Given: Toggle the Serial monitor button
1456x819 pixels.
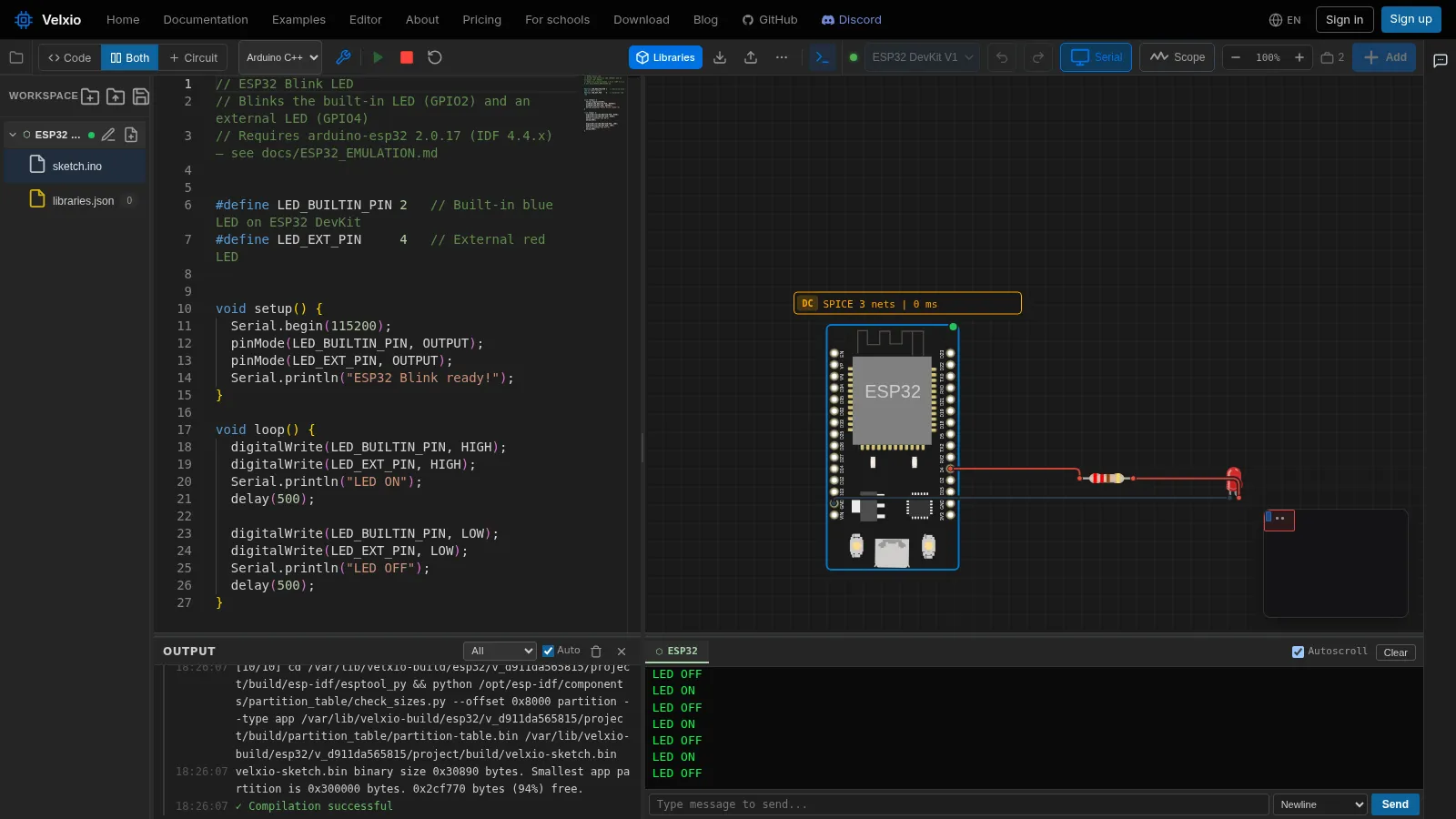Looking at the screenshot, I should click(1097, 57).
